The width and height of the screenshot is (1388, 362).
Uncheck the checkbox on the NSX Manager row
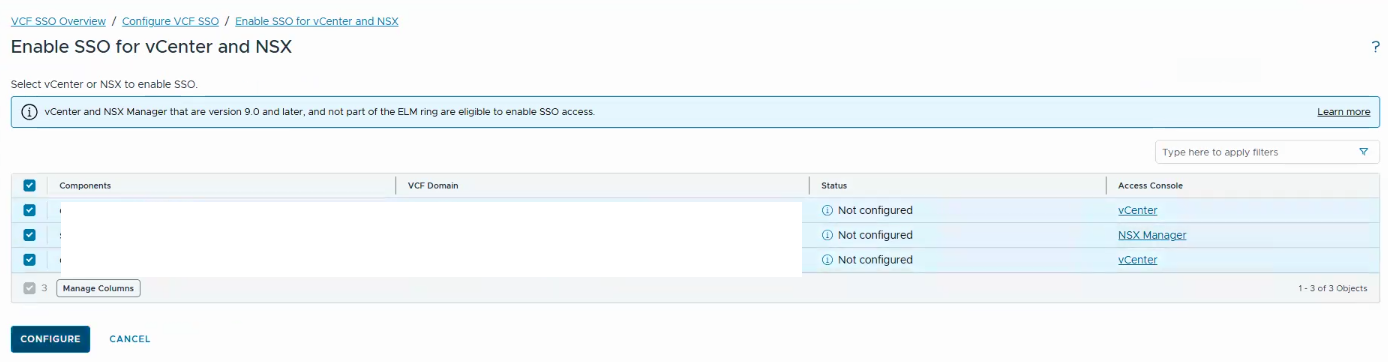point(29,235)
